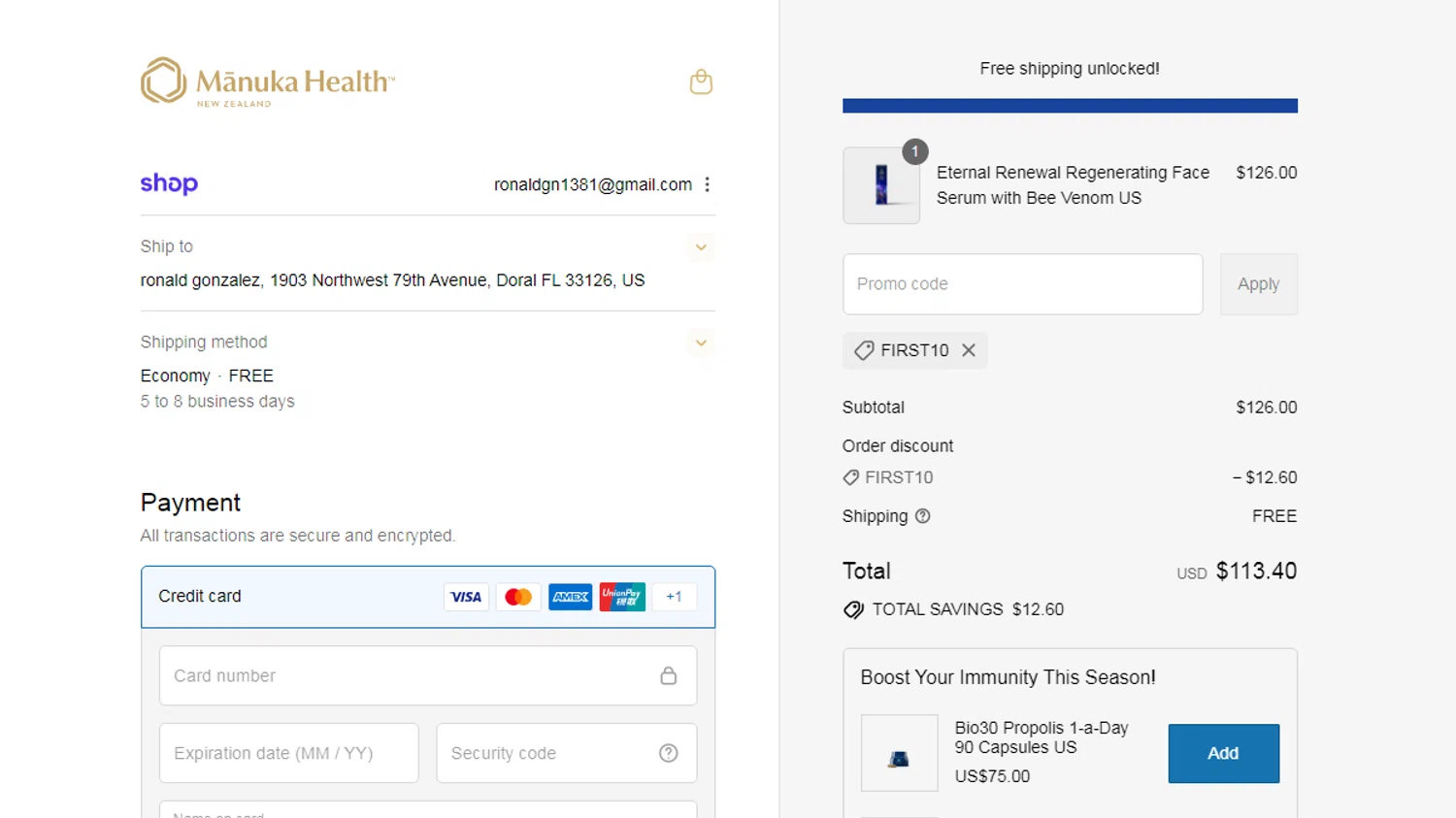The height and width of the screenshot is (818, 1456).
Task: Select the Credit card payment option
Action: click(428, 597)
